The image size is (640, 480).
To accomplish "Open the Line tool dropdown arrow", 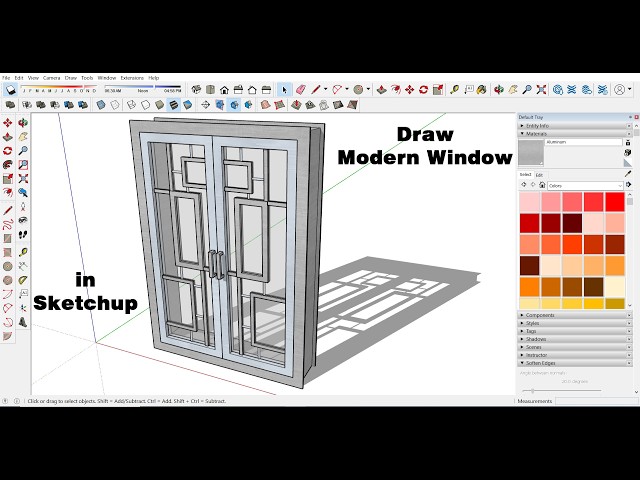I will tap(325, 89).
